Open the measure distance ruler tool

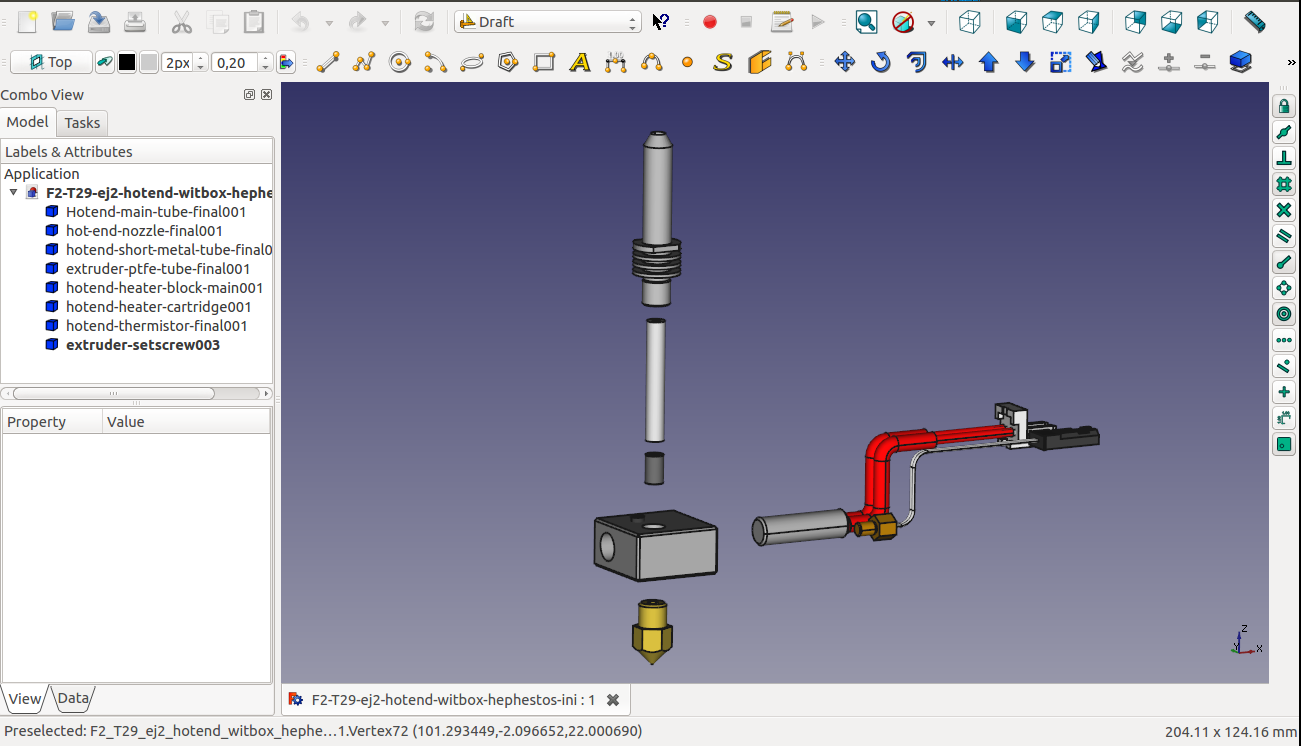[1254, 21]
